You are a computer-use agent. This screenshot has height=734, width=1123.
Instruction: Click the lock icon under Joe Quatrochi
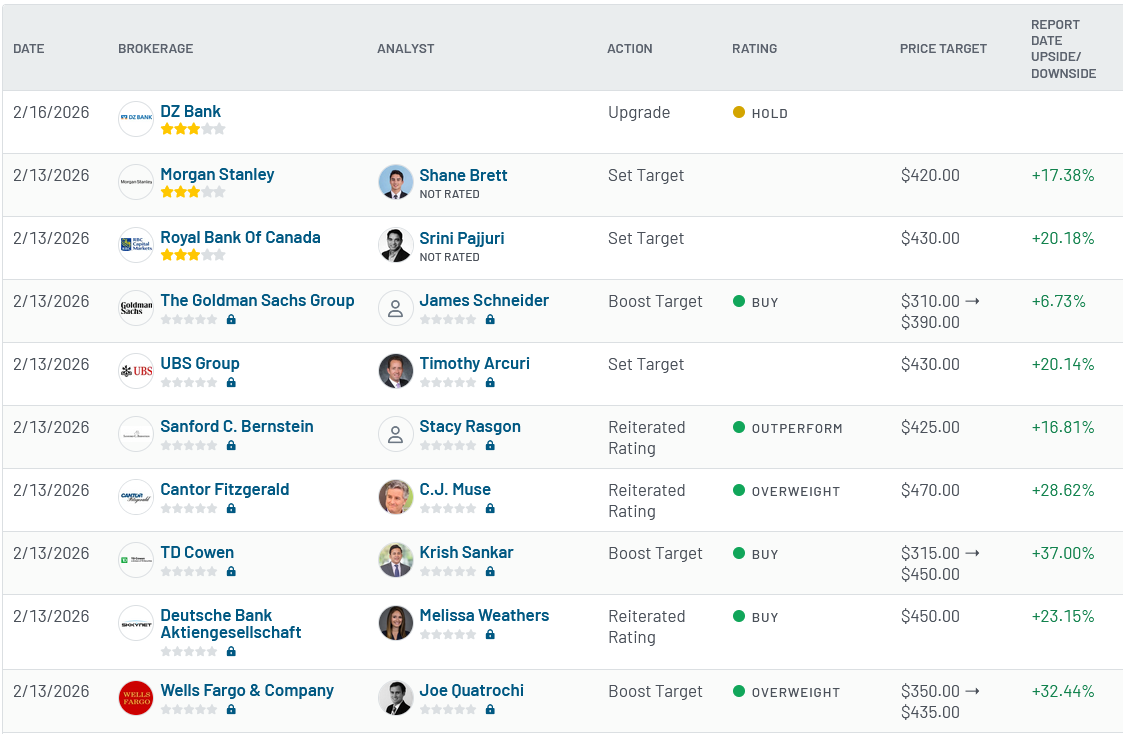490,710
